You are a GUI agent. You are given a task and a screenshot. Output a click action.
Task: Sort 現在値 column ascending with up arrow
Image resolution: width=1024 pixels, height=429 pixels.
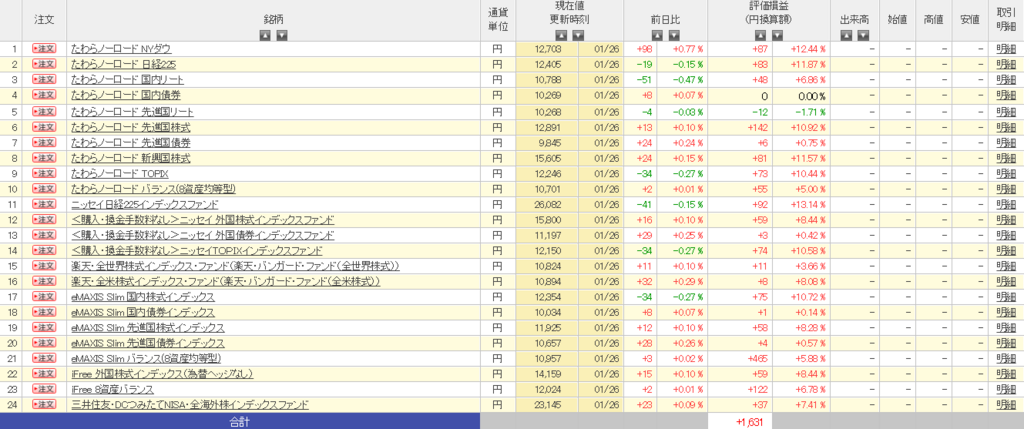coord(561,35)
